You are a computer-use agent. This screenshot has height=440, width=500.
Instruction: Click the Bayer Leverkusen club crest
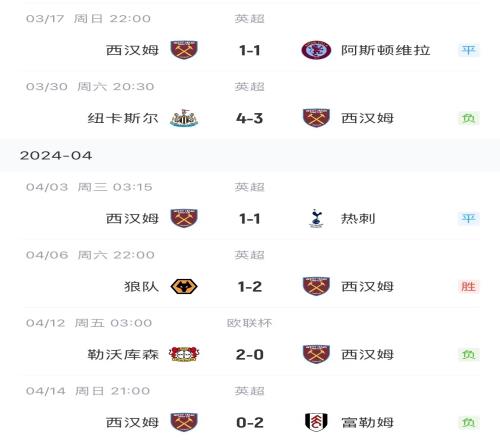pos(184,354)
